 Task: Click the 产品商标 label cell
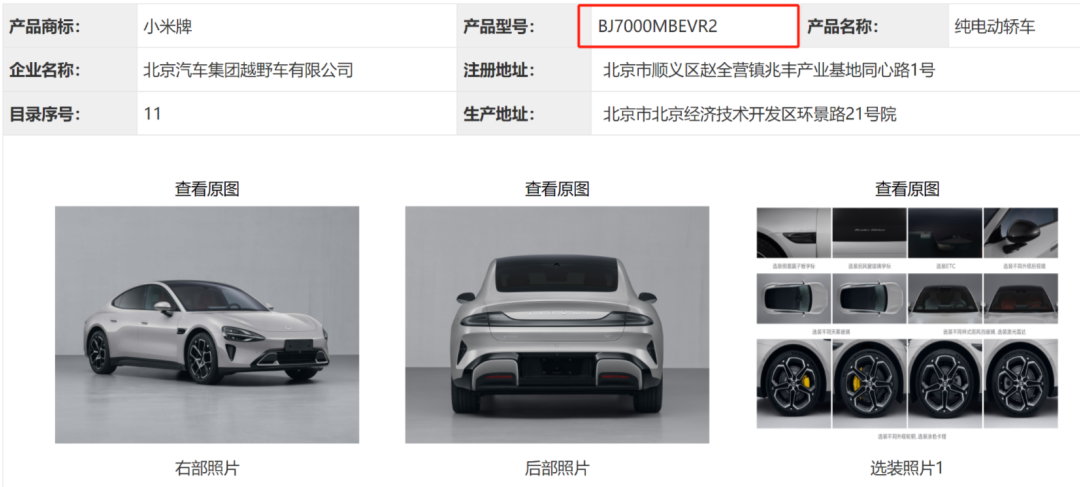[x=69, y=27]
